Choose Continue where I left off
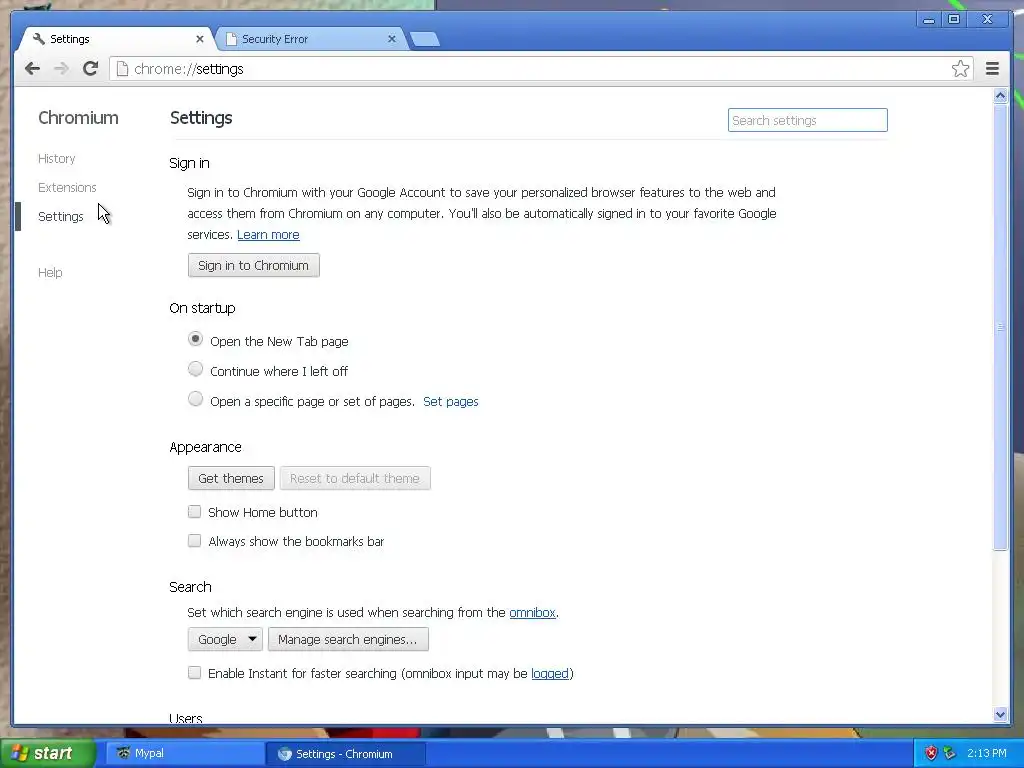This screenshot has height=768, width=1024. (x=195, y=369)
